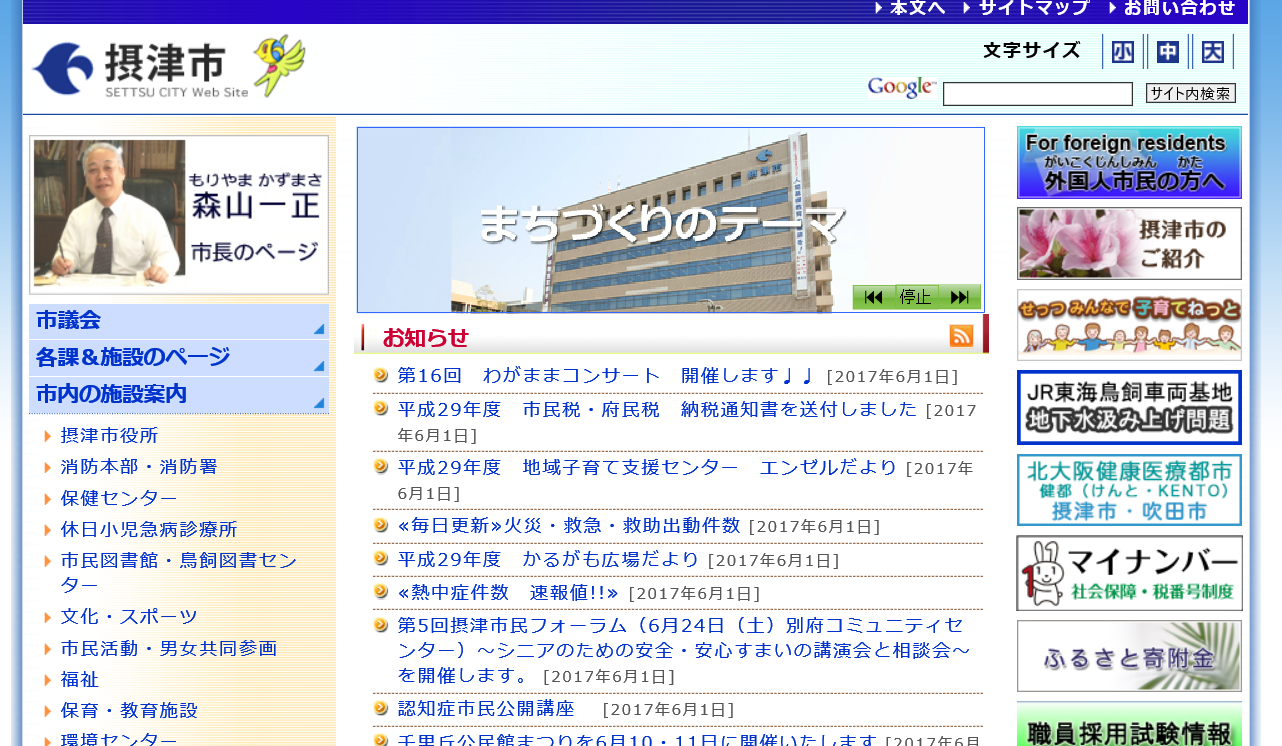Open マイナンバー banner

click(1129, 573)
